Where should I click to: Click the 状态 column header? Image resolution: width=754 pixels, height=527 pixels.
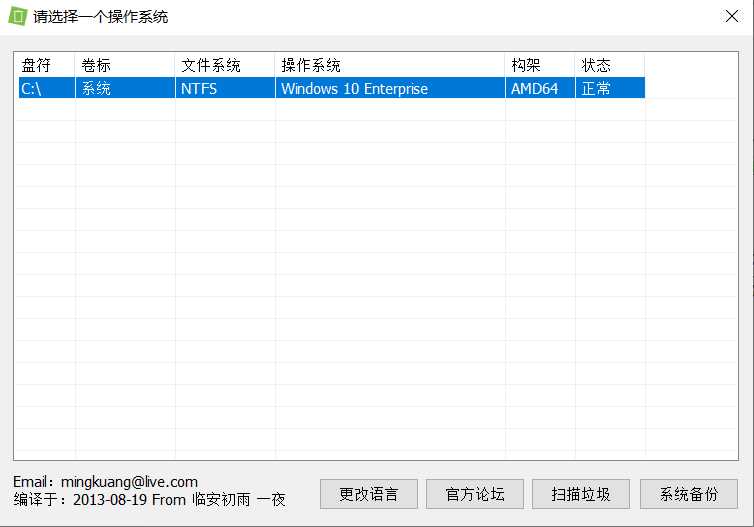point(610,65)
